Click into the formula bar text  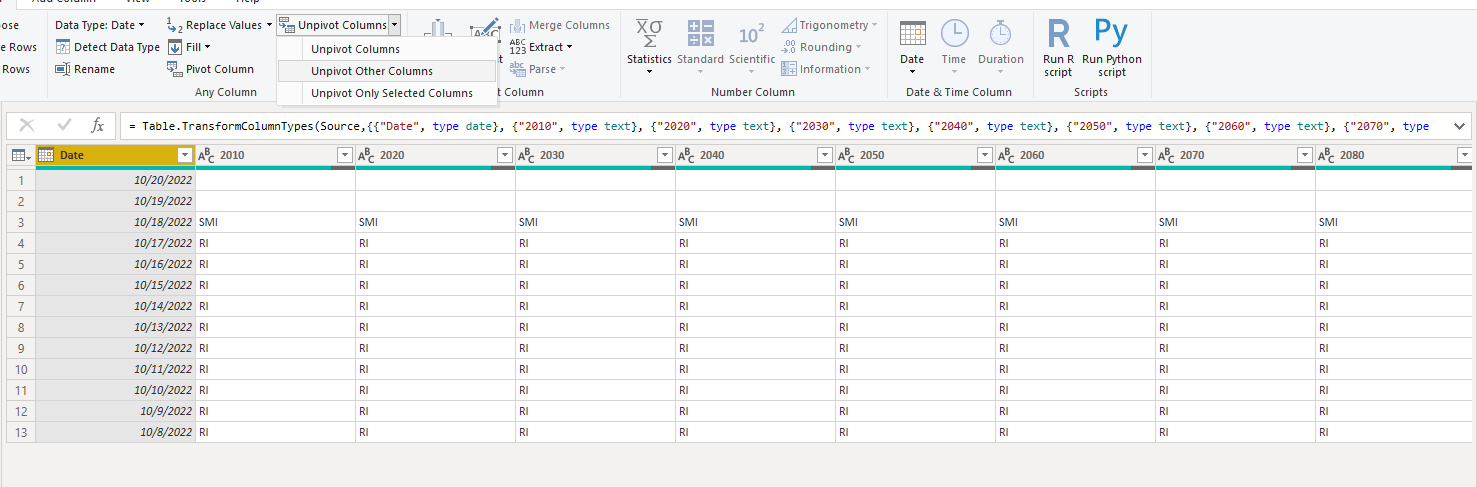click(x=778, y=126)
